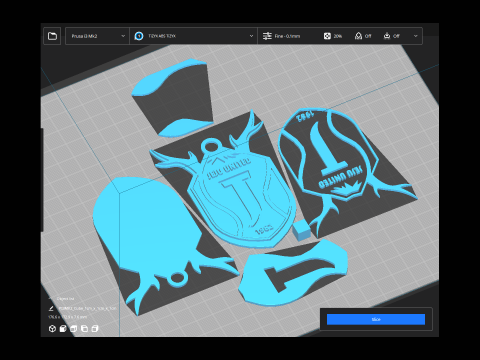480x360 pixels.
Task: Click the model dimensions text in mm
Action: click(68, 317)
